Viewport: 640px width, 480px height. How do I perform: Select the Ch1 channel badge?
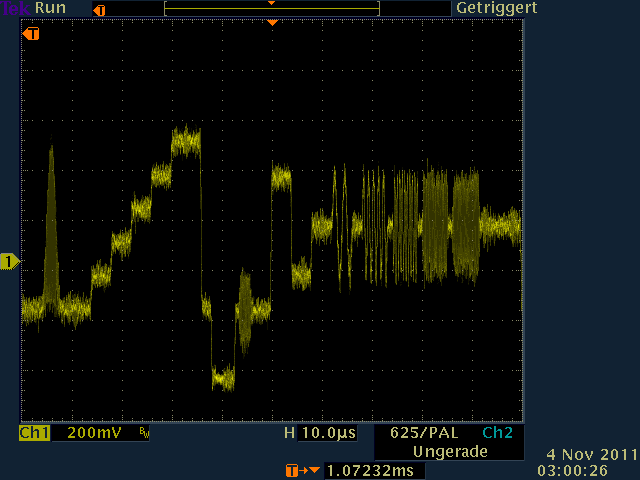point(34,434)
